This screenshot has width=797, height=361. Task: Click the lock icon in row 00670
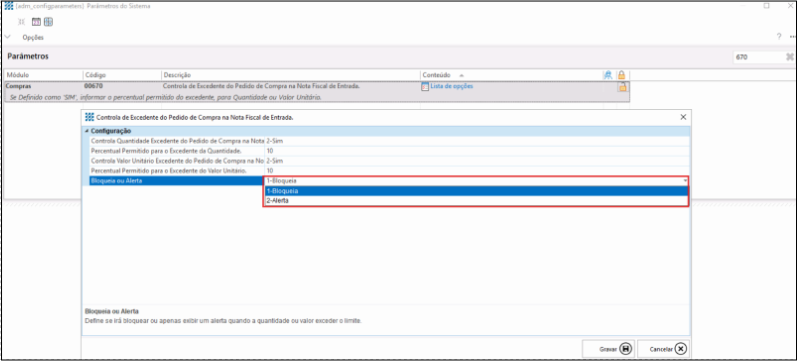pos(622,86)
